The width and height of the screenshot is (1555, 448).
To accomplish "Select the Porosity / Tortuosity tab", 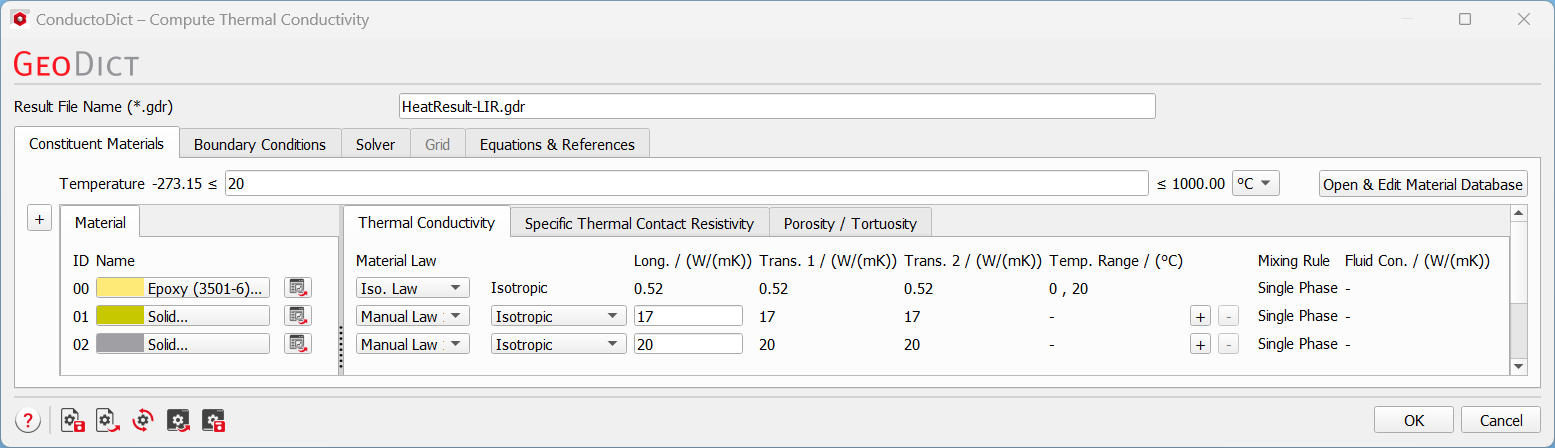I will click(x=850, y=223).
